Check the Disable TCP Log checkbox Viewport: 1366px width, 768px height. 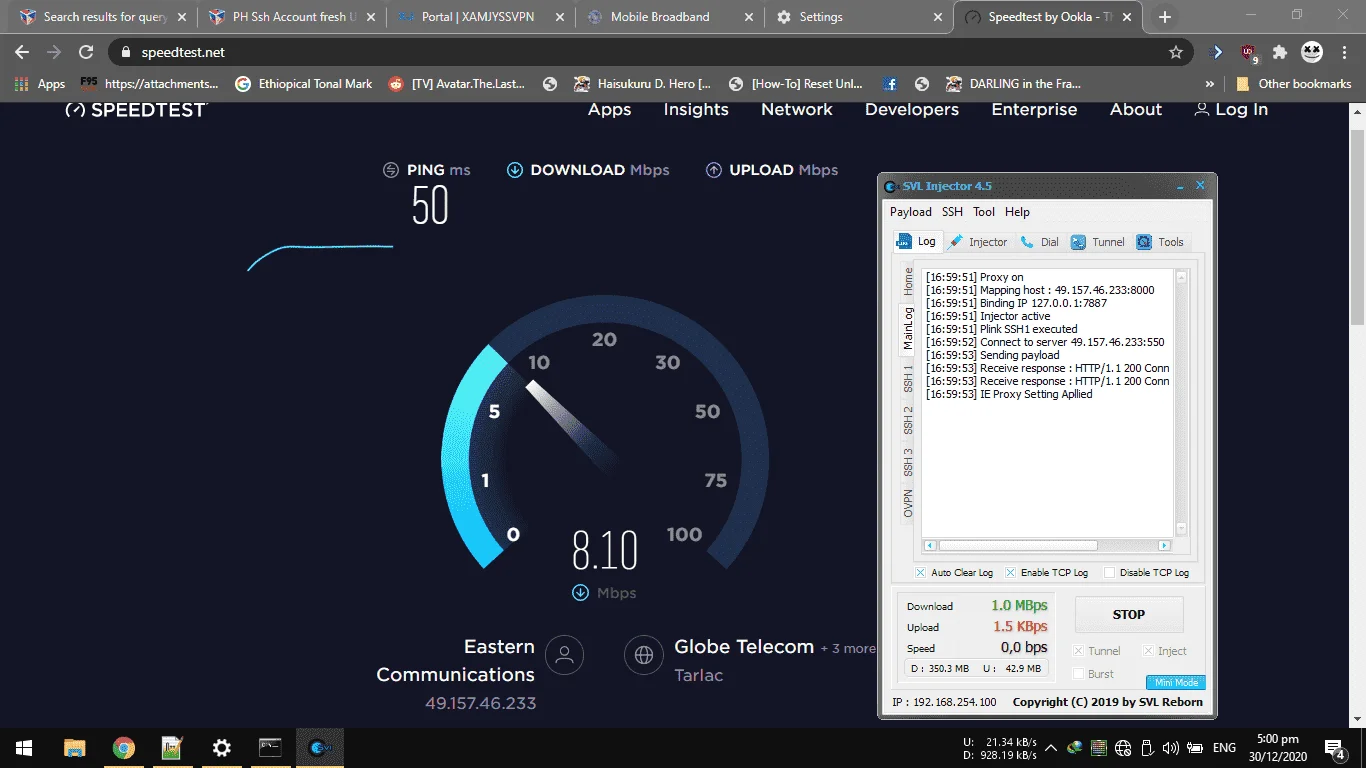[x=1109, y=573]
